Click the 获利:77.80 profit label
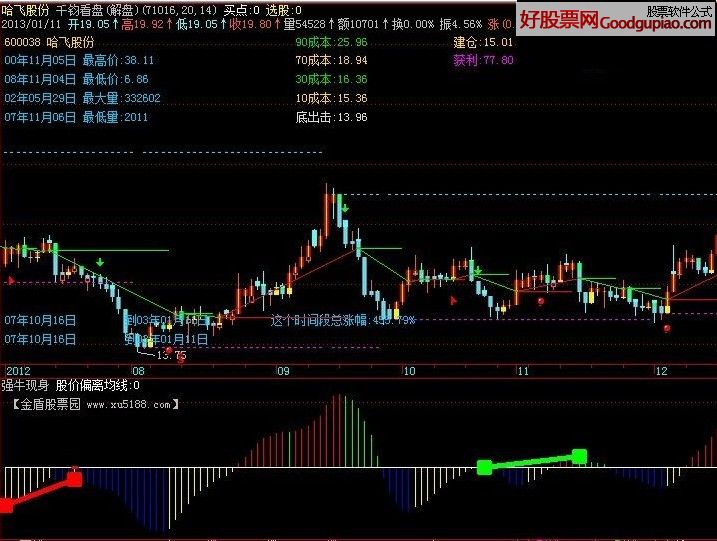The height and width of the screenshot is (541, 717). point(483,60)
